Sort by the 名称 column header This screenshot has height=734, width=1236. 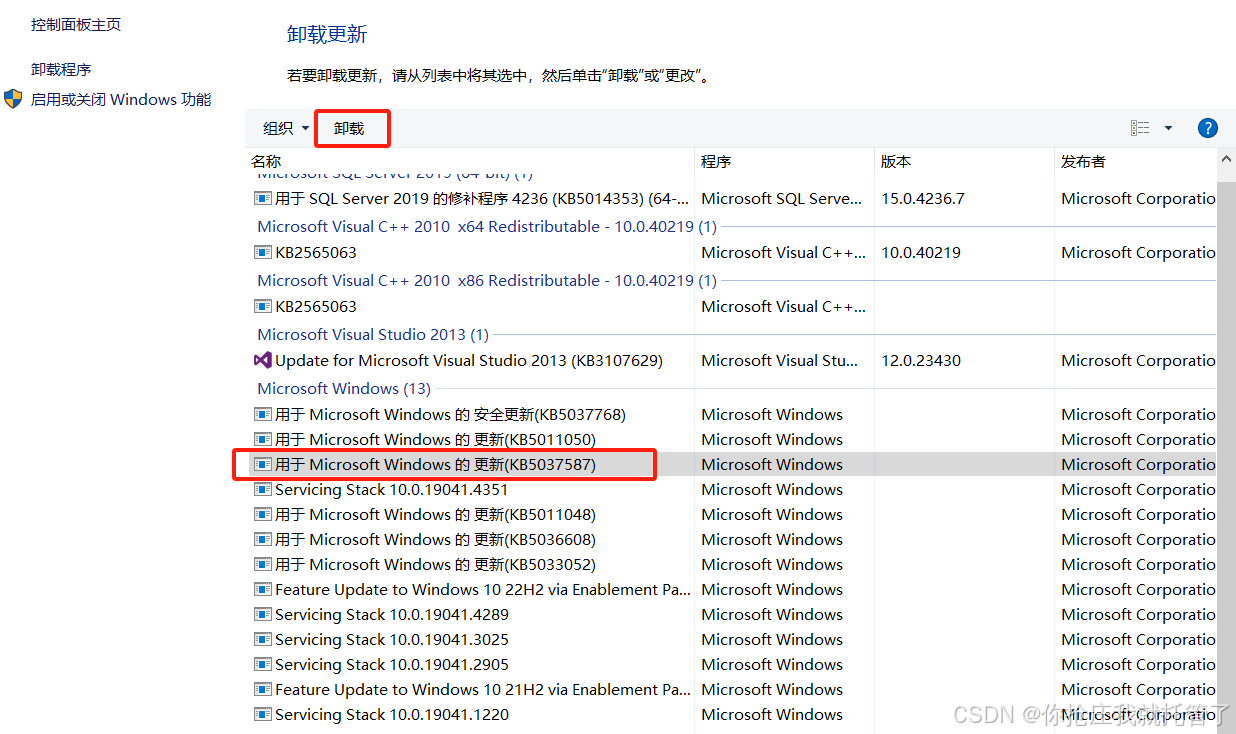click(x=266, y=161)
